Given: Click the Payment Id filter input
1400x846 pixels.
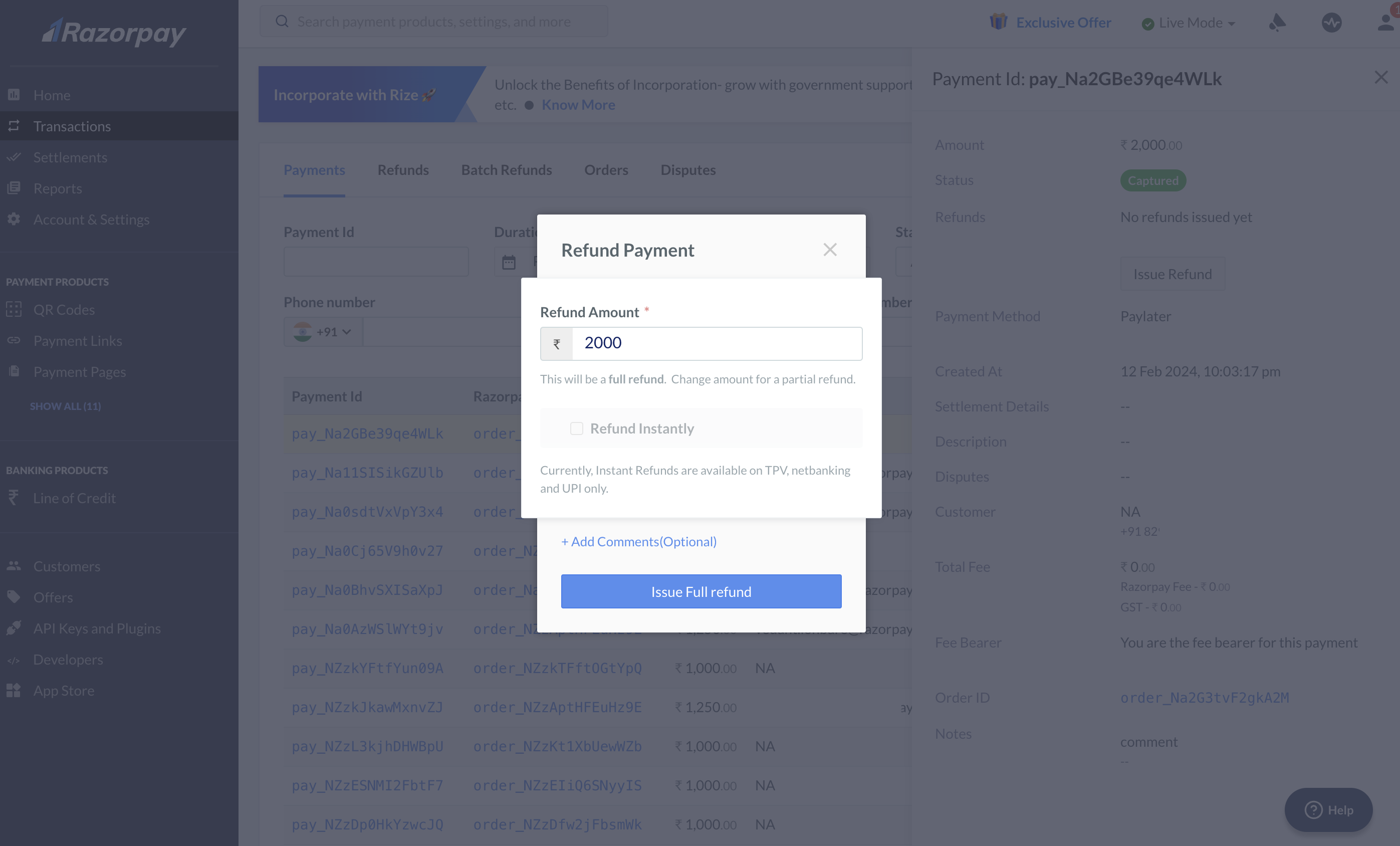Looking at the screenshot, I should point(376,262).
